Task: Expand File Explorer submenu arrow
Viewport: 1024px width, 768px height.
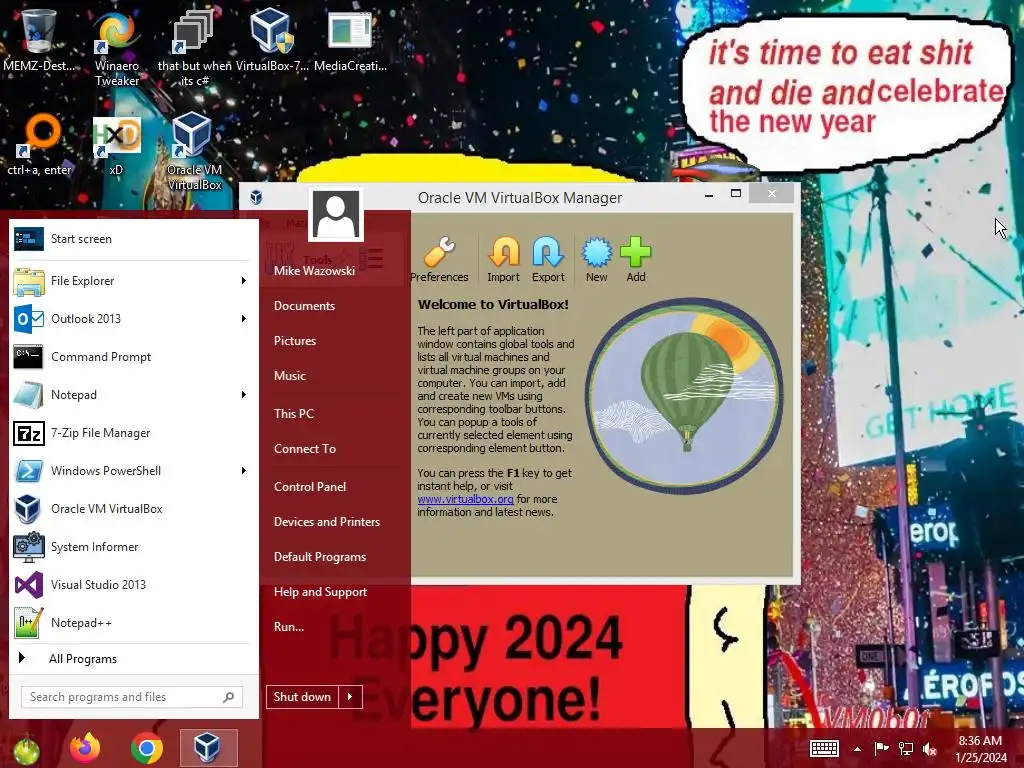Action: [x=244, y=281]
